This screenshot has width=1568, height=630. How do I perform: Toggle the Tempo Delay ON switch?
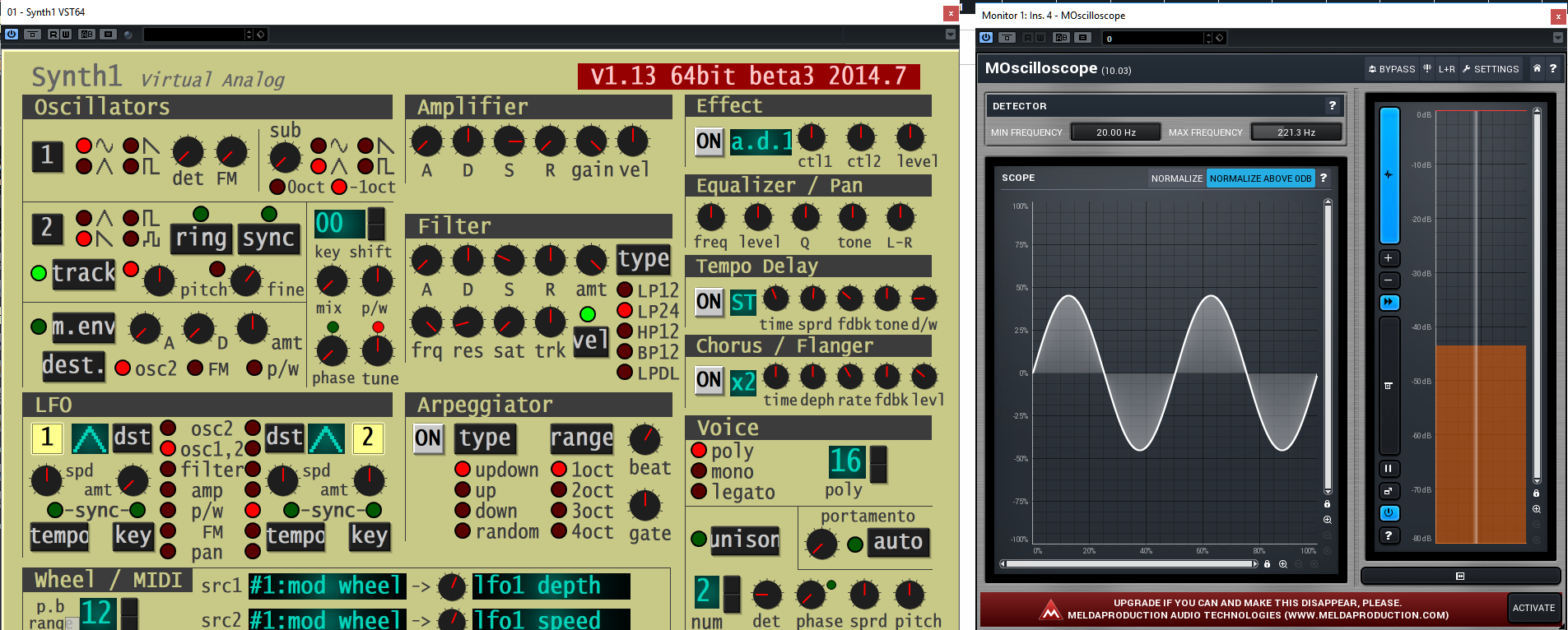point(709,301)
